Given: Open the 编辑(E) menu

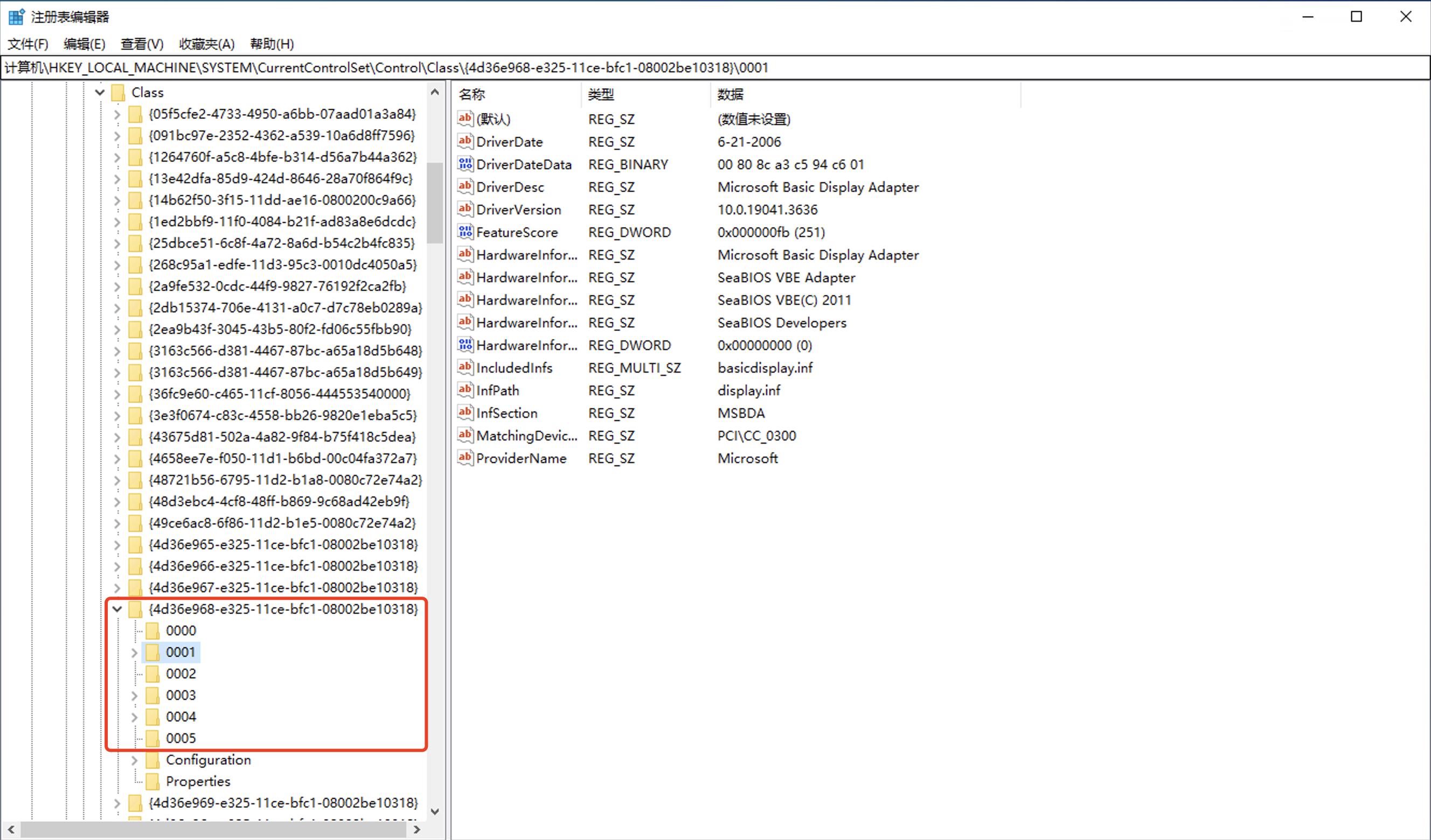Looking at the screenshot, I should (x=84, y=44).
